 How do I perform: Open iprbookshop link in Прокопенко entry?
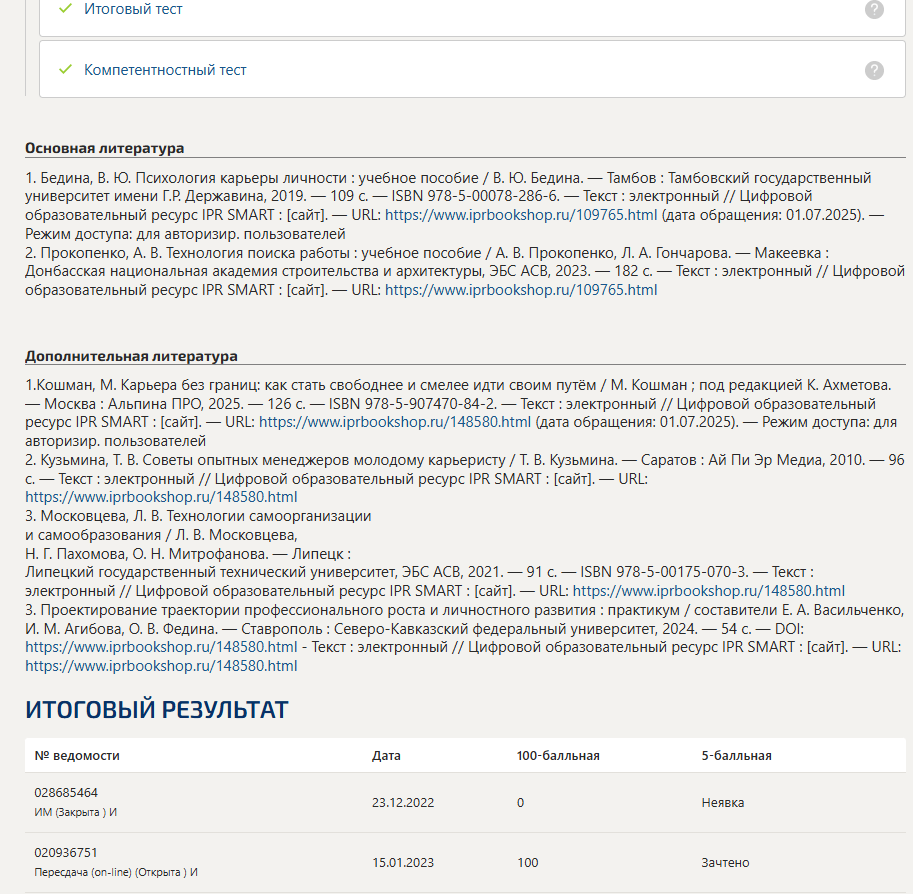pyautogui.click(x=521, y=290)
